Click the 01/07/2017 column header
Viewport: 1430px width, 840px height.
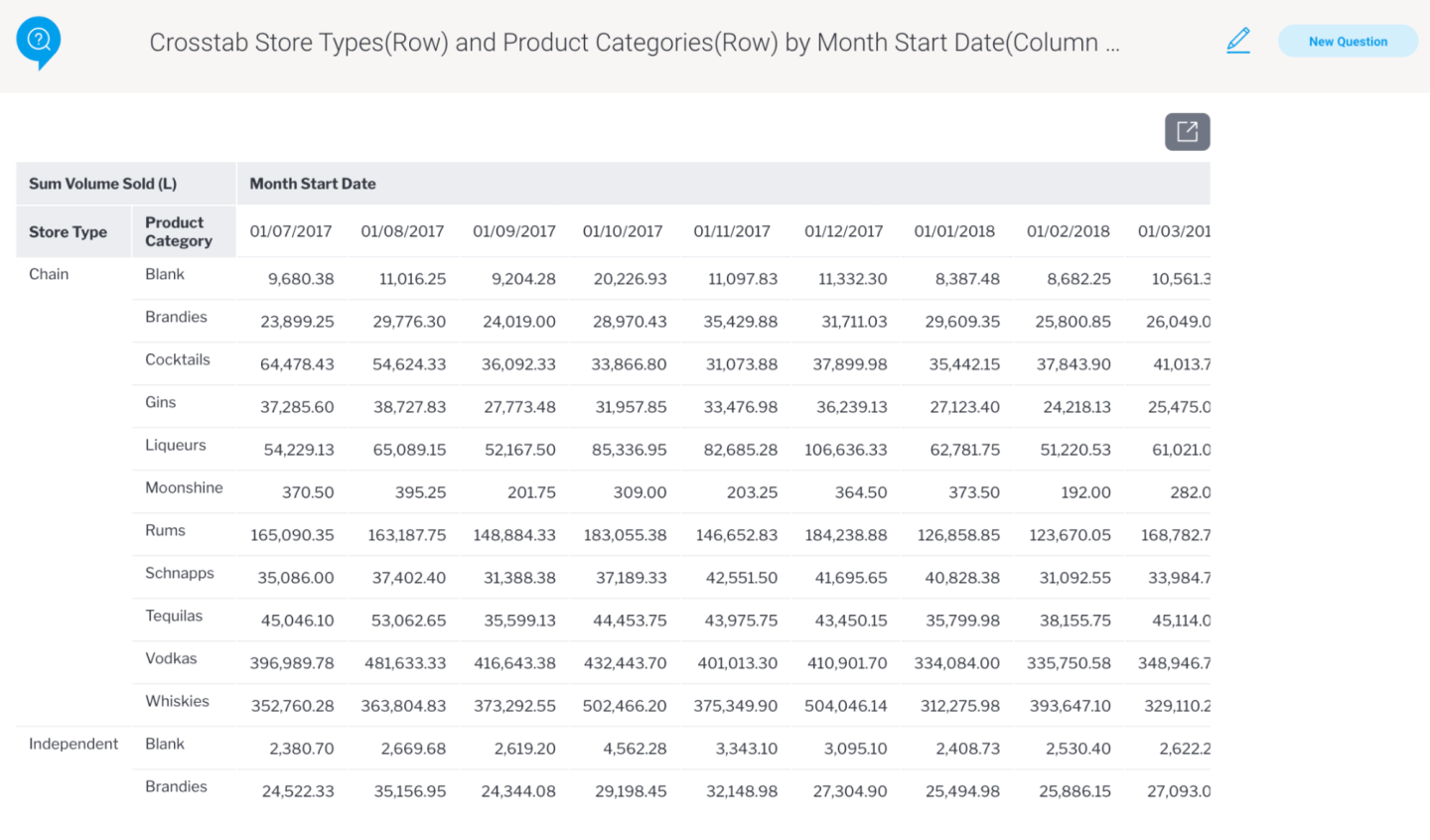pos(291,231)
